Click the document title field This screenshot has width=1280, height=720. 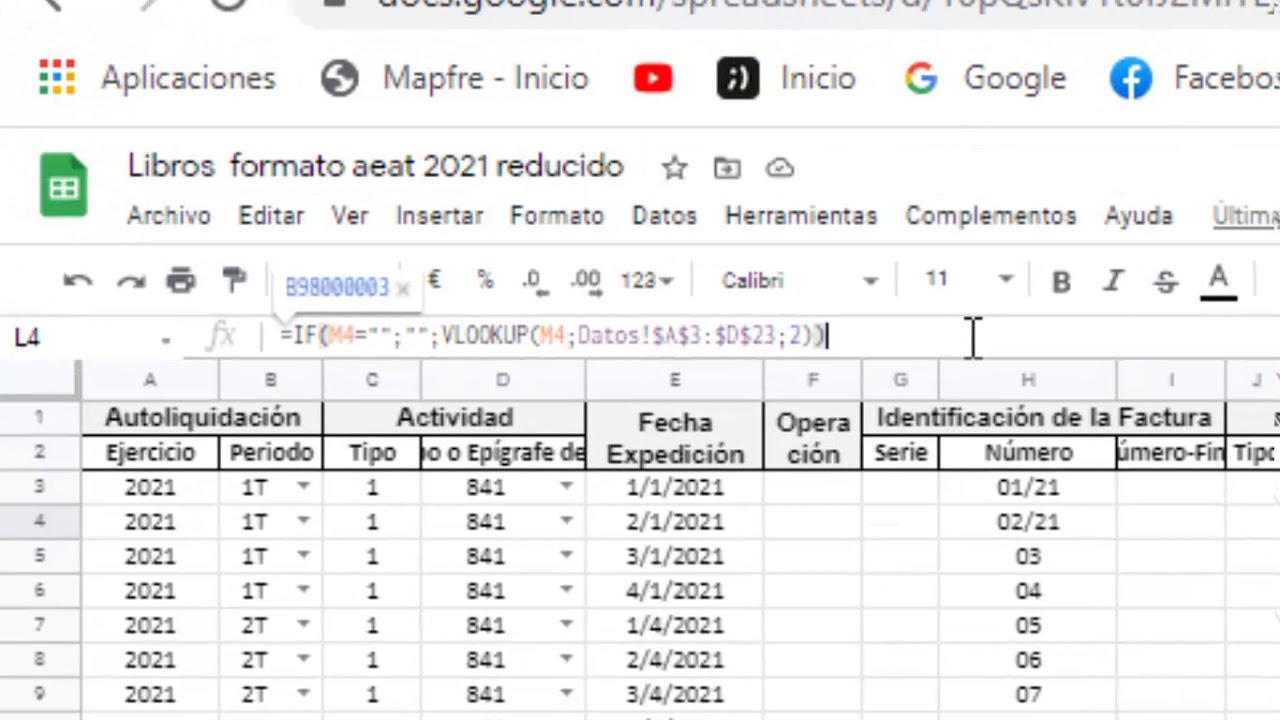376,166
